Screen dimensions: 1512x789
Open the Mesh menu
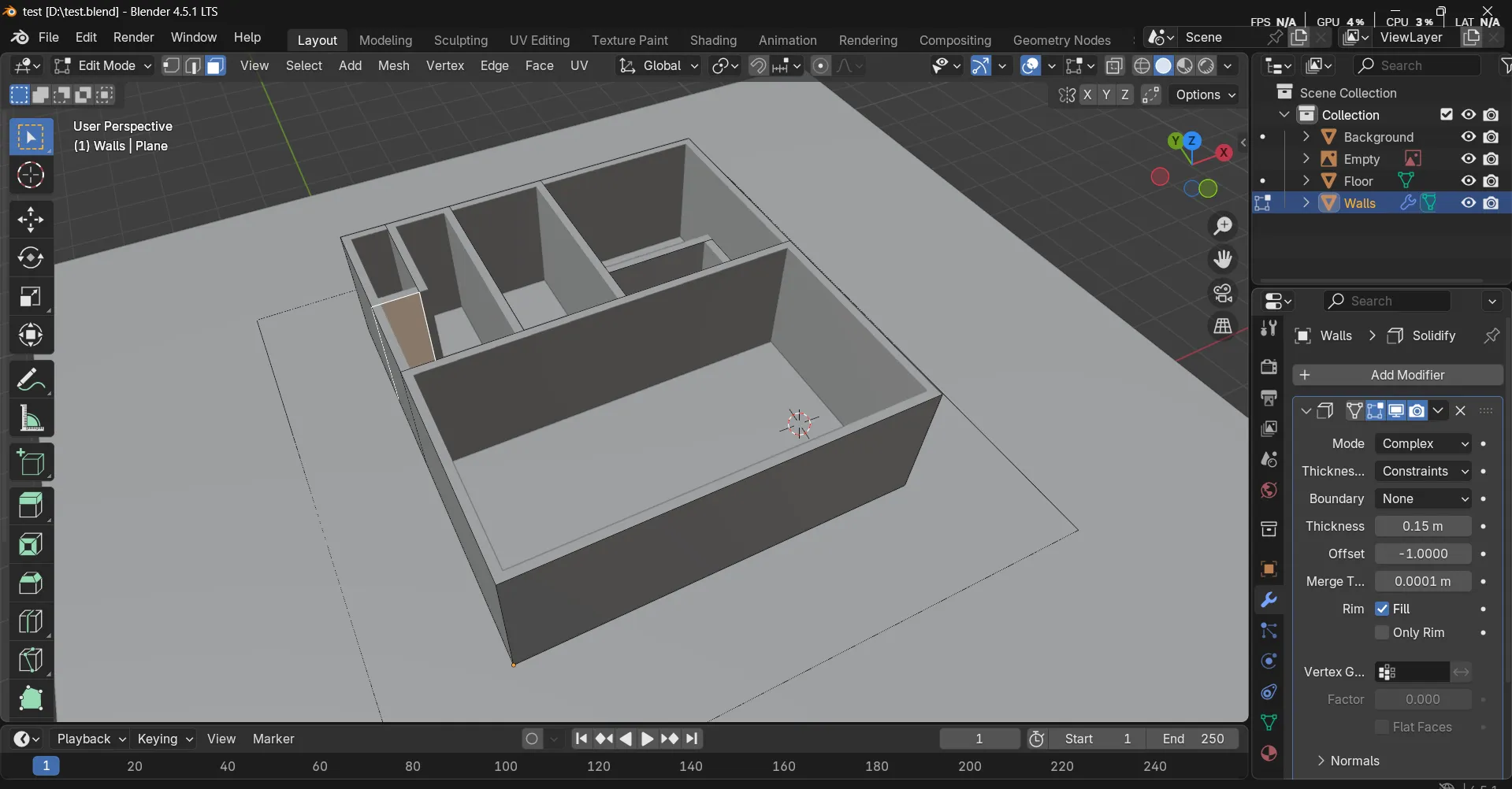click(x=393, y=66)
